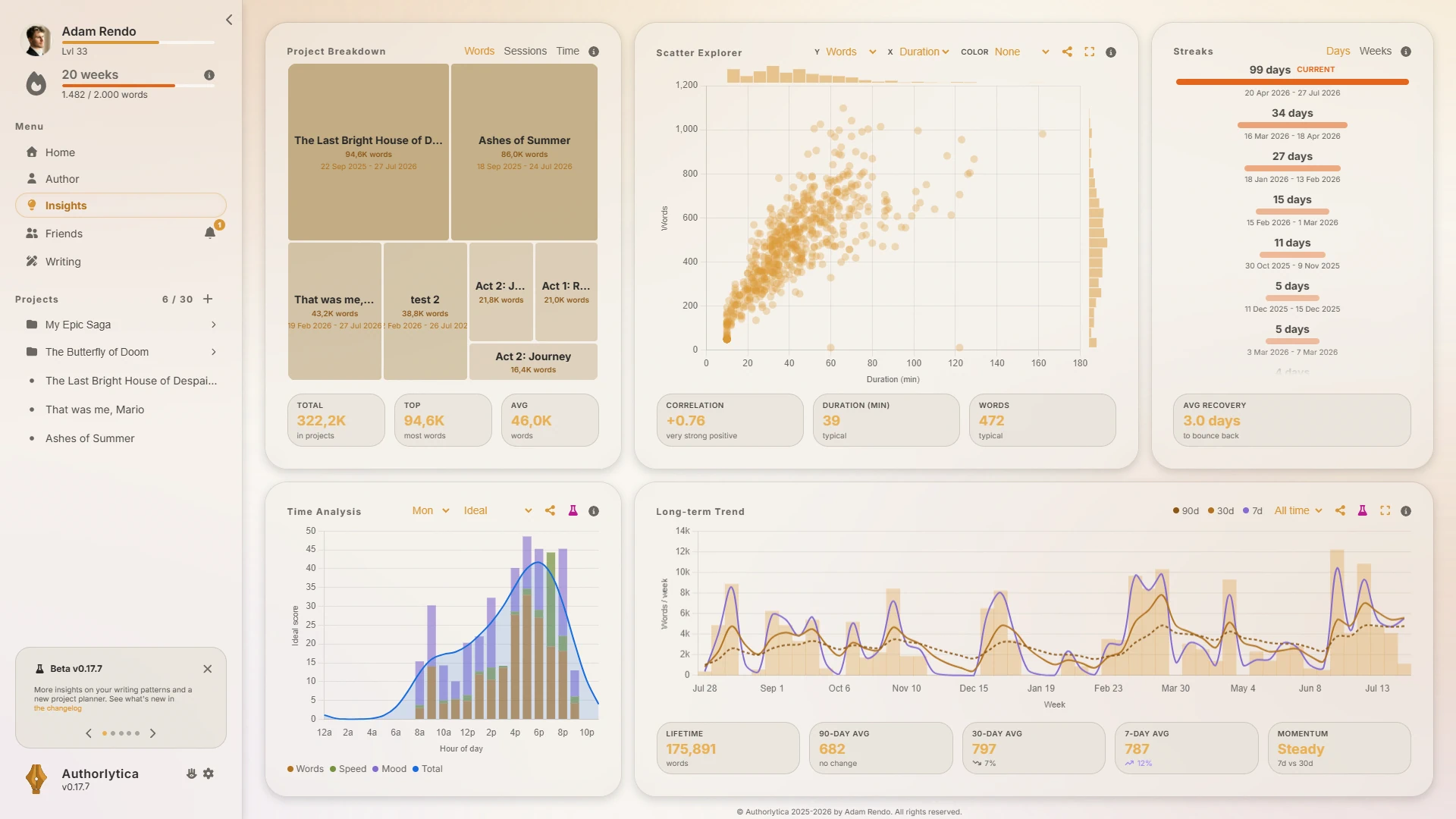Show Long-term Trend info
This screenshot has width=1456, height=819.
click(1406, 511)
